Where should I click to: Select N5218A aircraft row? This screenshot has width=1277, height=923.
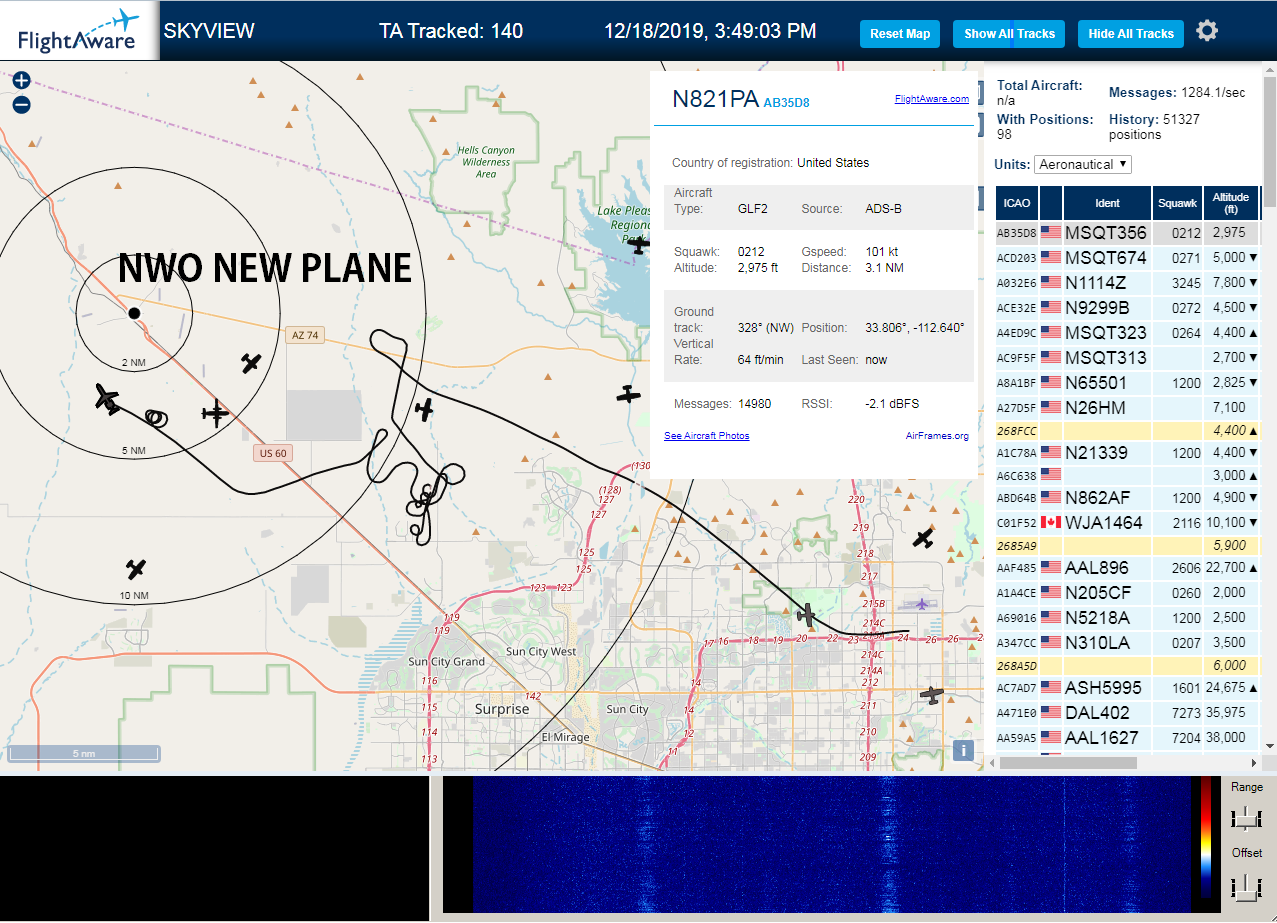1127,617
